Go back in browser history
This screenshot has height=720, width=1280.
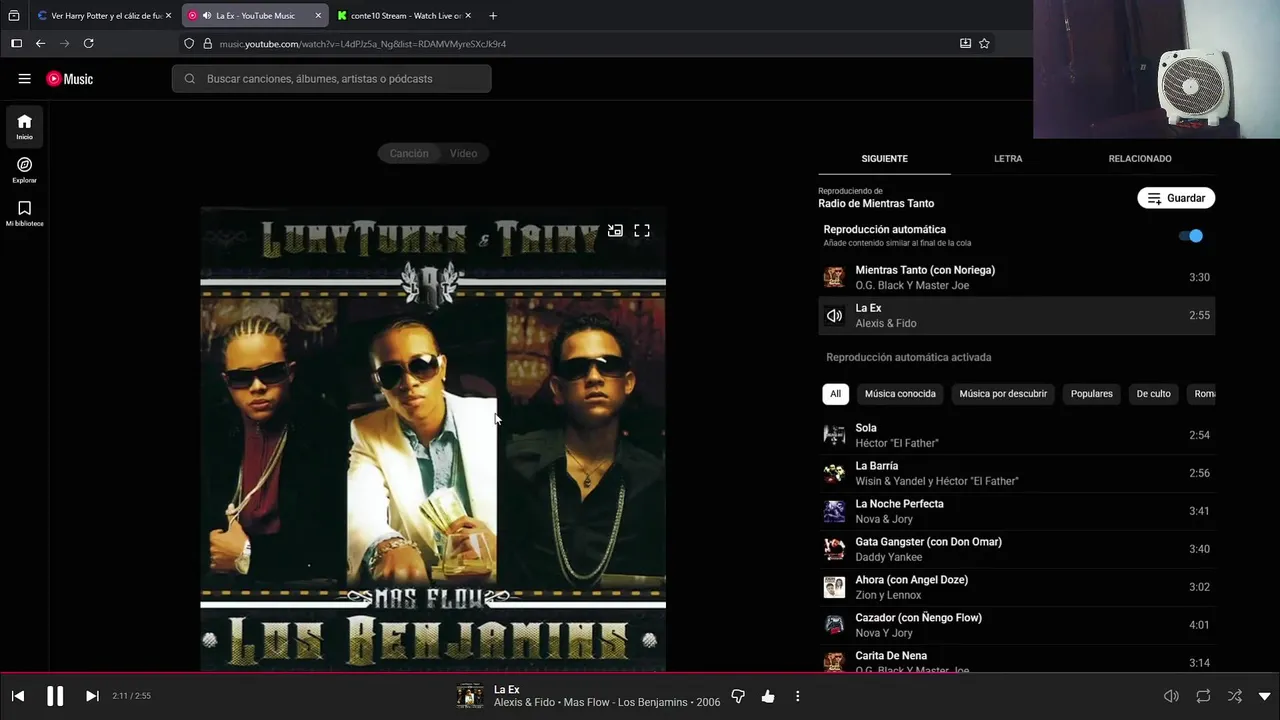click(40, 44)
